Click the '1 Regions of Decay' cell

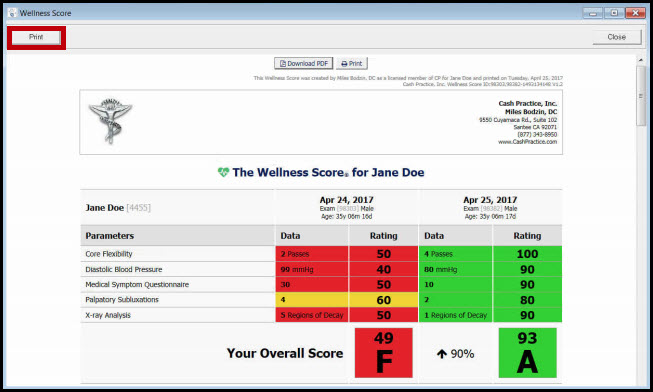[x=456, y=315]
